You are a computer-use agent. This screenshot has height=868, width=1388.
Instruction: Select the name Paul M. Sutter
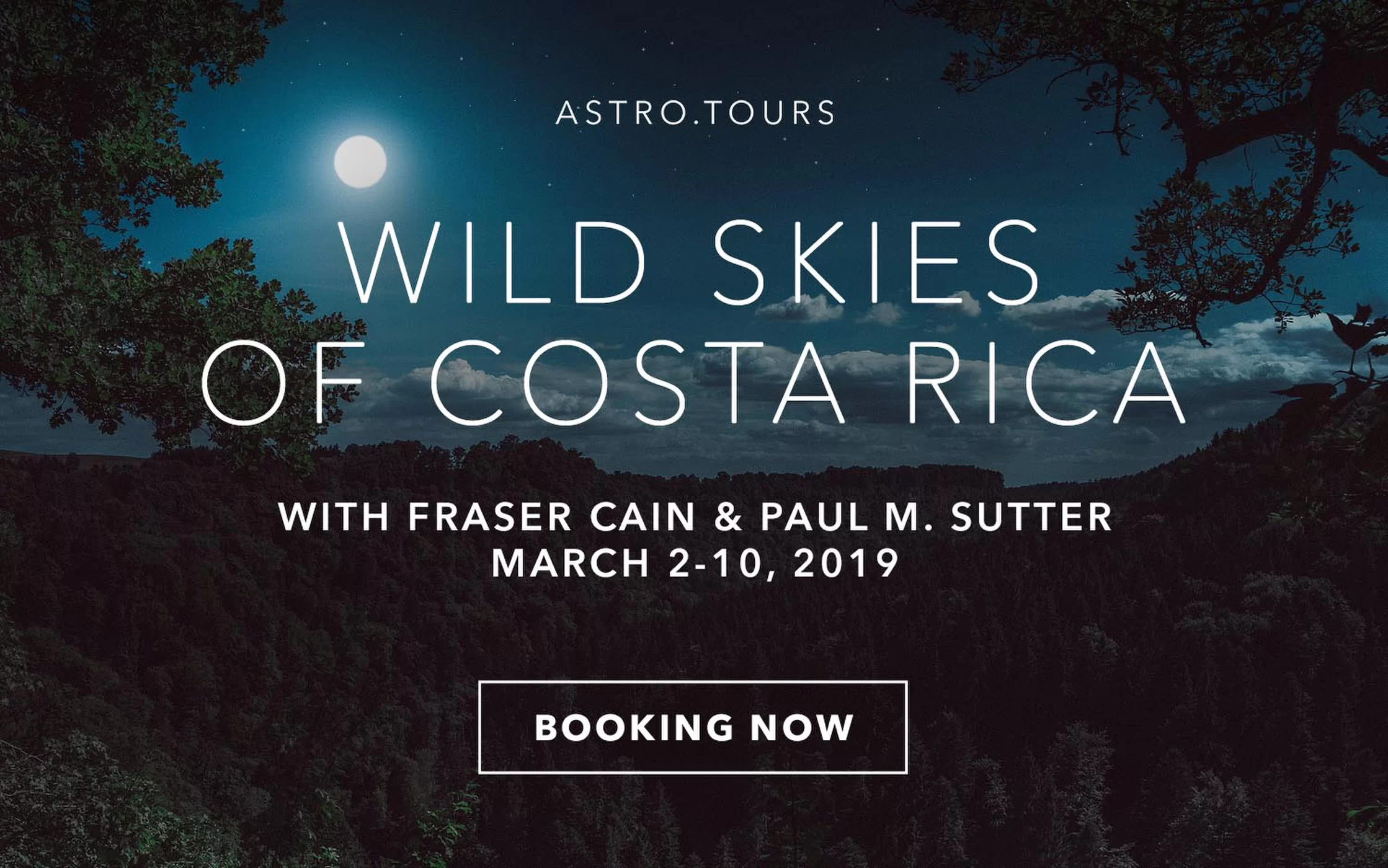click(936, 516)
